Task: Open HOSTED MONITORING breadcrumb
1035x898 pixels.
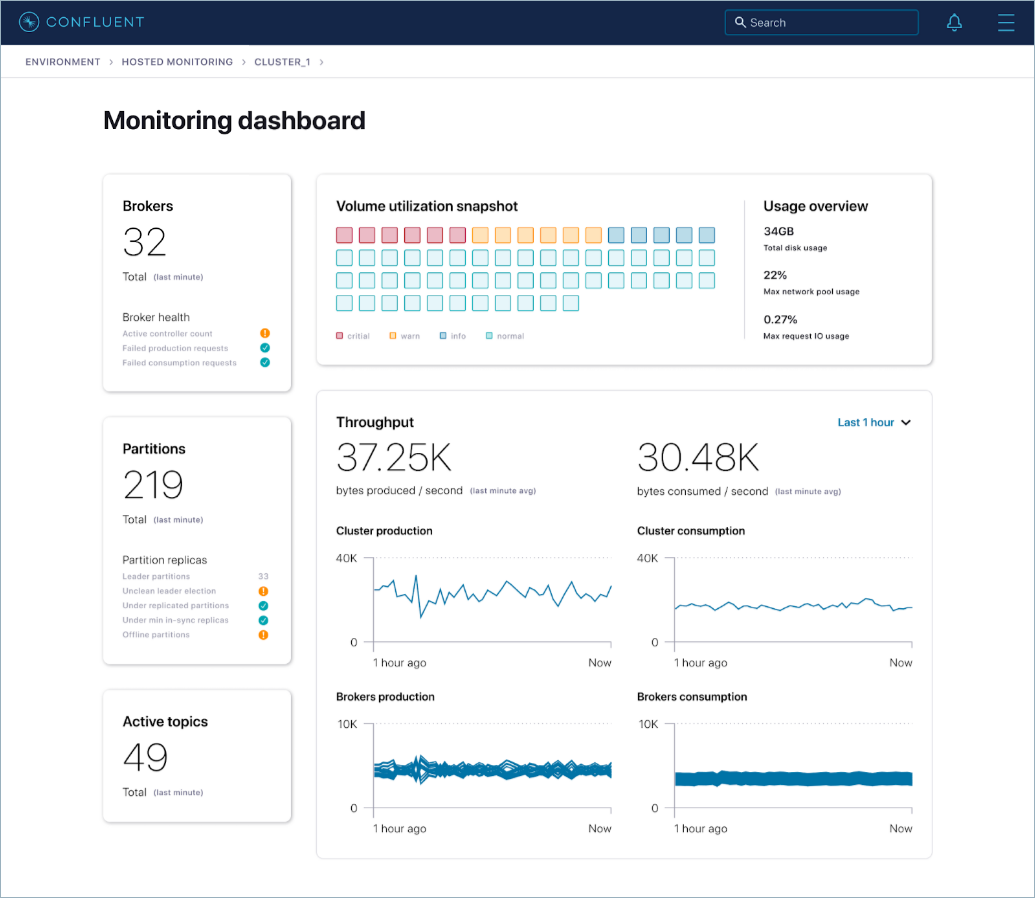Action: [x=177, y=62]
